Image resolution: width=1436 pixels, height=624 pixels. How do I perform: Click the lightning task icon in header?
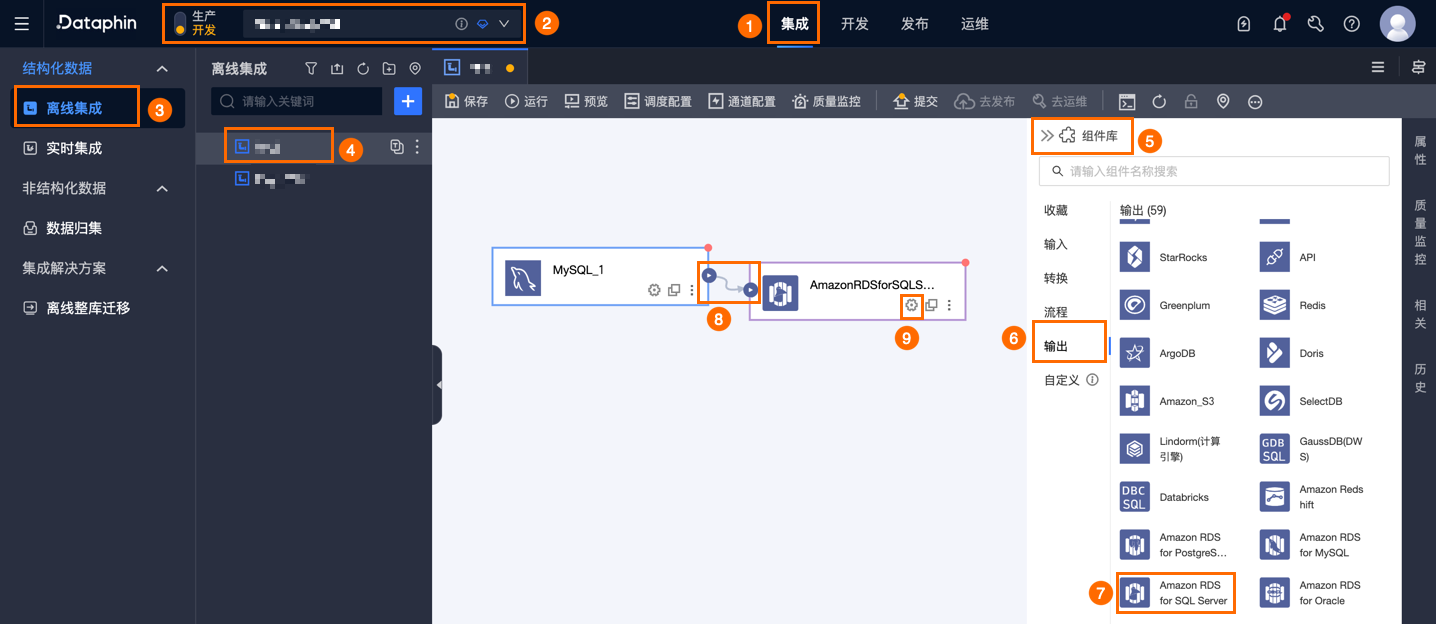(x=1244, y=24)
